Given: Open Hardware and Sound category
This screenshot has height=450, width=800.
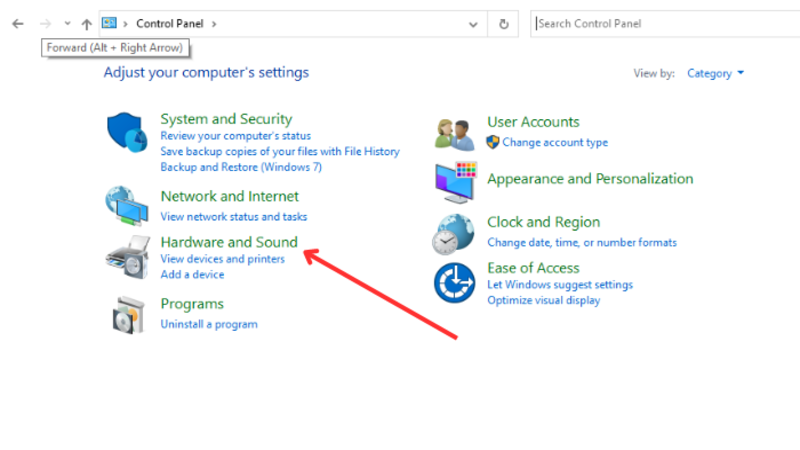Looking at the screenshot, I should click(229, 242).
